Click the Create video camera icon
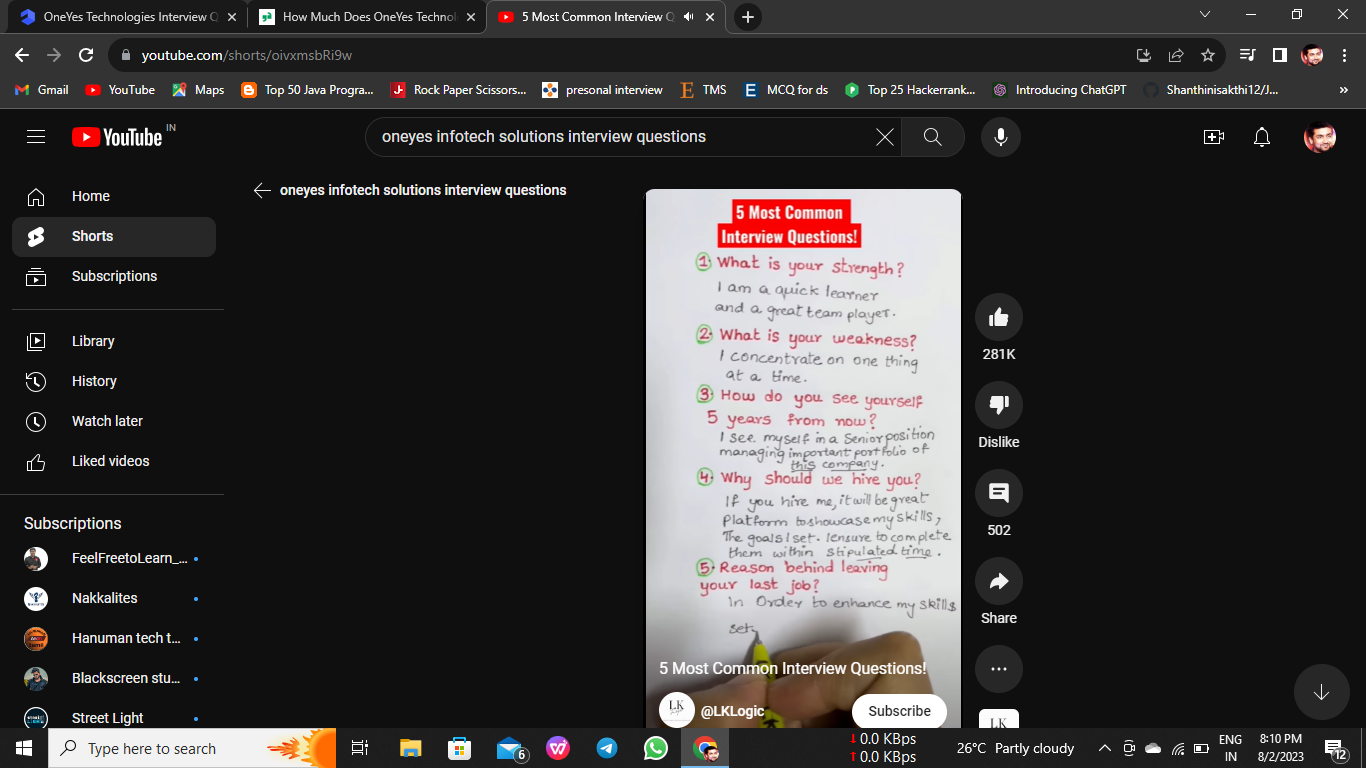 [1214, 137]
